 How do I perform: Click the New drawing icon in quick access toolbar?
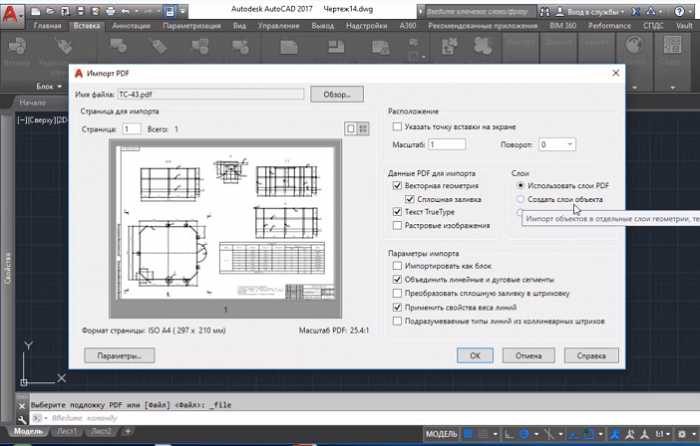pyautogui.click(x=36, y=12)
